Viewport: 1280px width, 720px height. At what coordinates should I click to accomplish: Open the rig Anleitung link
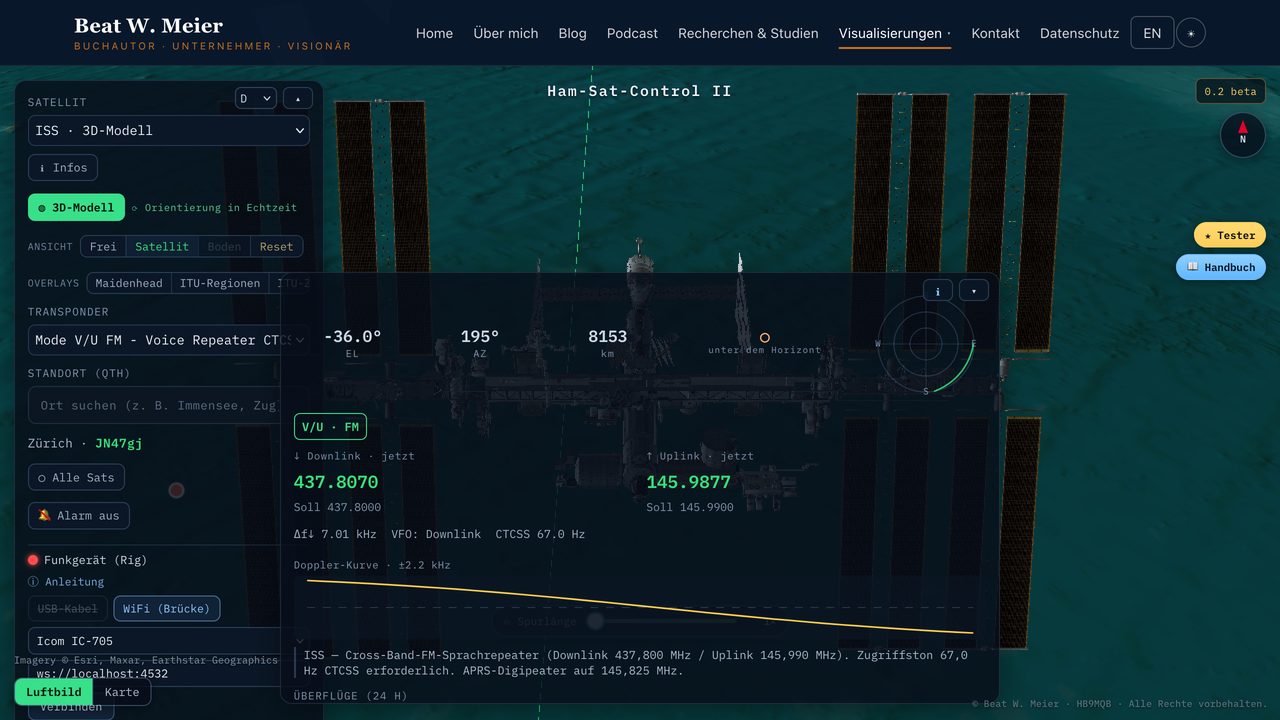(66, 581)
